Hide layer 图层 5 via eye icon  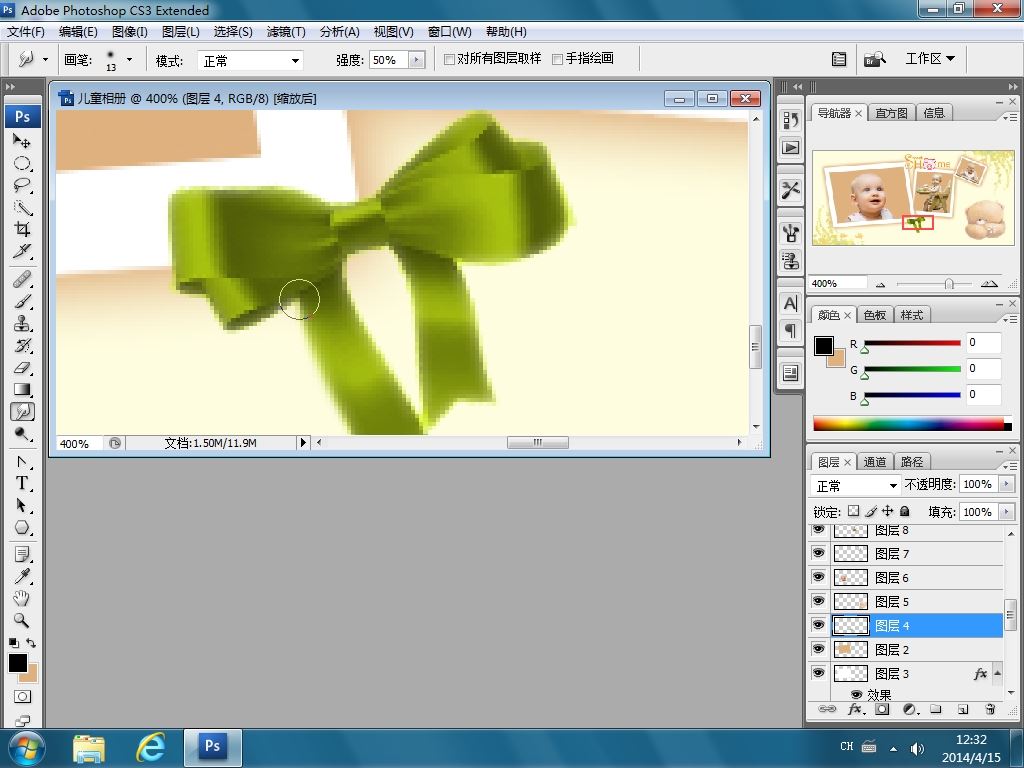[819, 601]
